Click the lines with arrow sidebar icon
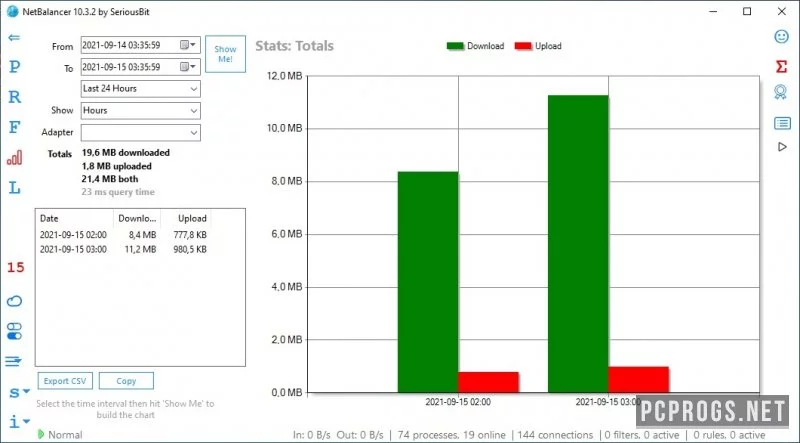Screen dimensions: 800x443 pyautogui.click(x=14, y=361)
